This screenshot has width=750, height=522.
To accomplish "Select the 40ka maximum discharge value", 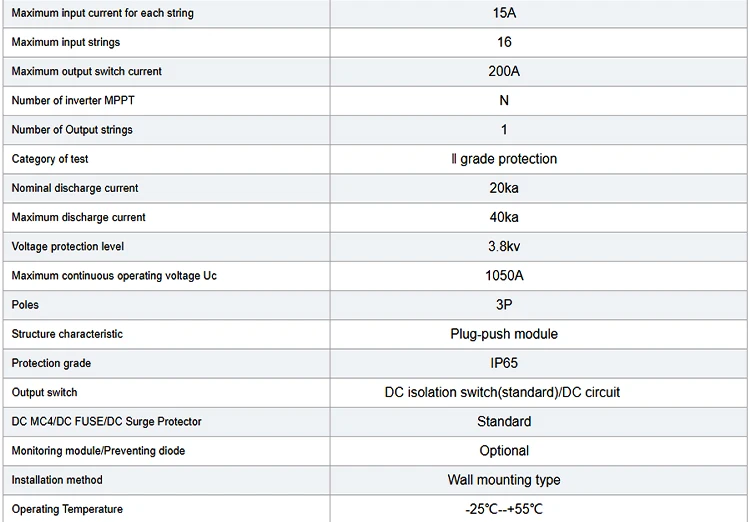I will (504, 217).
